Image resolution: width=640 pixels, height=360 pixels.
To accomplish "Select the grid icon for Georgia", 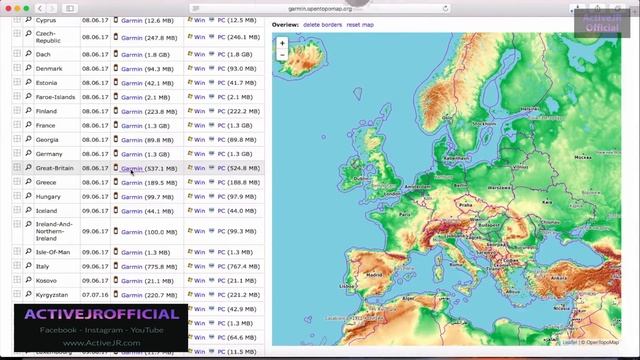I will coord(17,139).
